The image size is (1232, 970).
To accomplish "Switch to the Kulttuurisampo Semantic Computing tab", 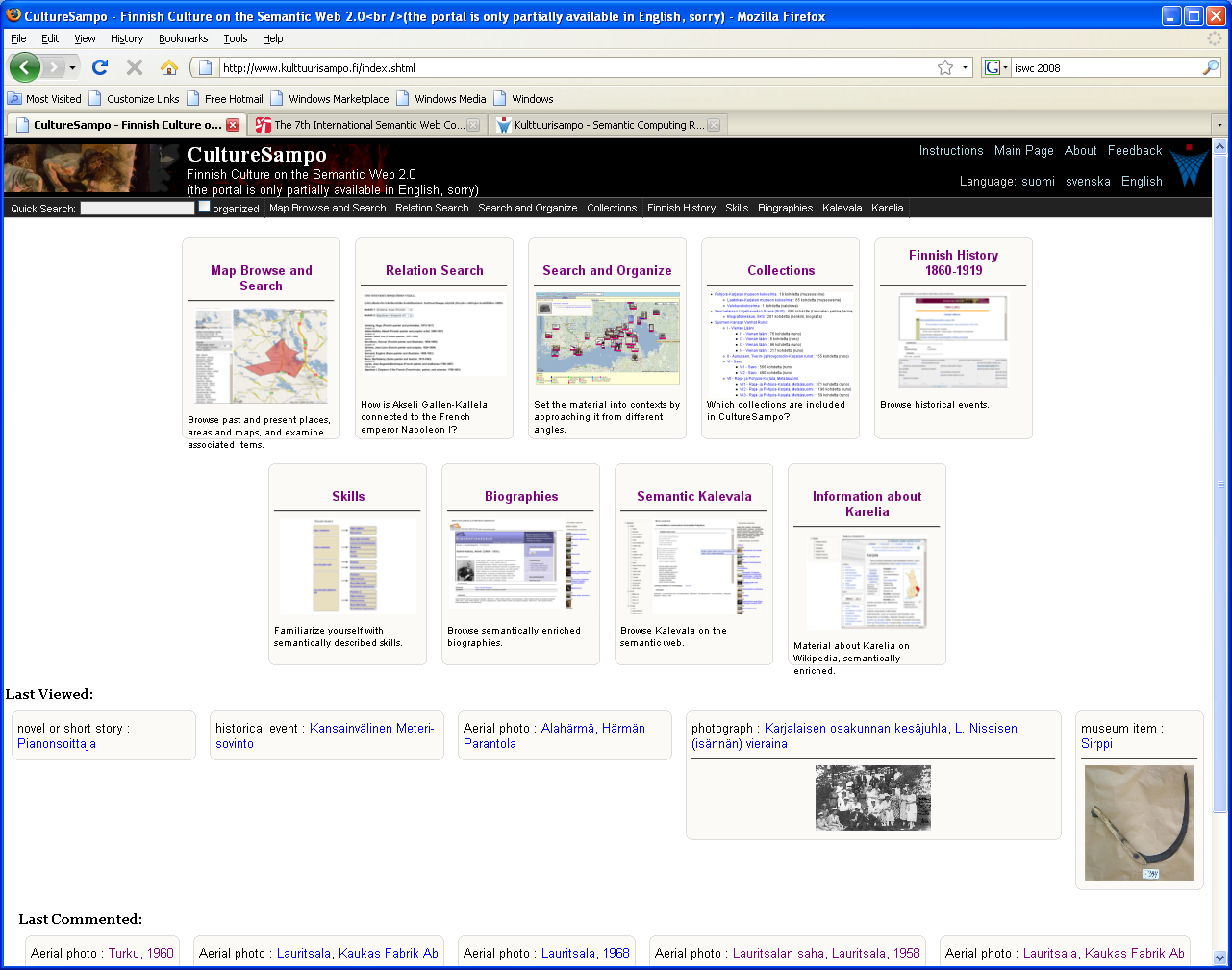I will (608, 125).
